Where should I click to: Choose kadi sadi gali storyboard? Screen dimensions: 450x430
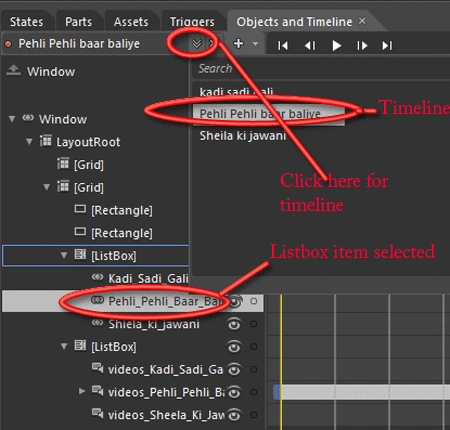[x=236, y=92]
